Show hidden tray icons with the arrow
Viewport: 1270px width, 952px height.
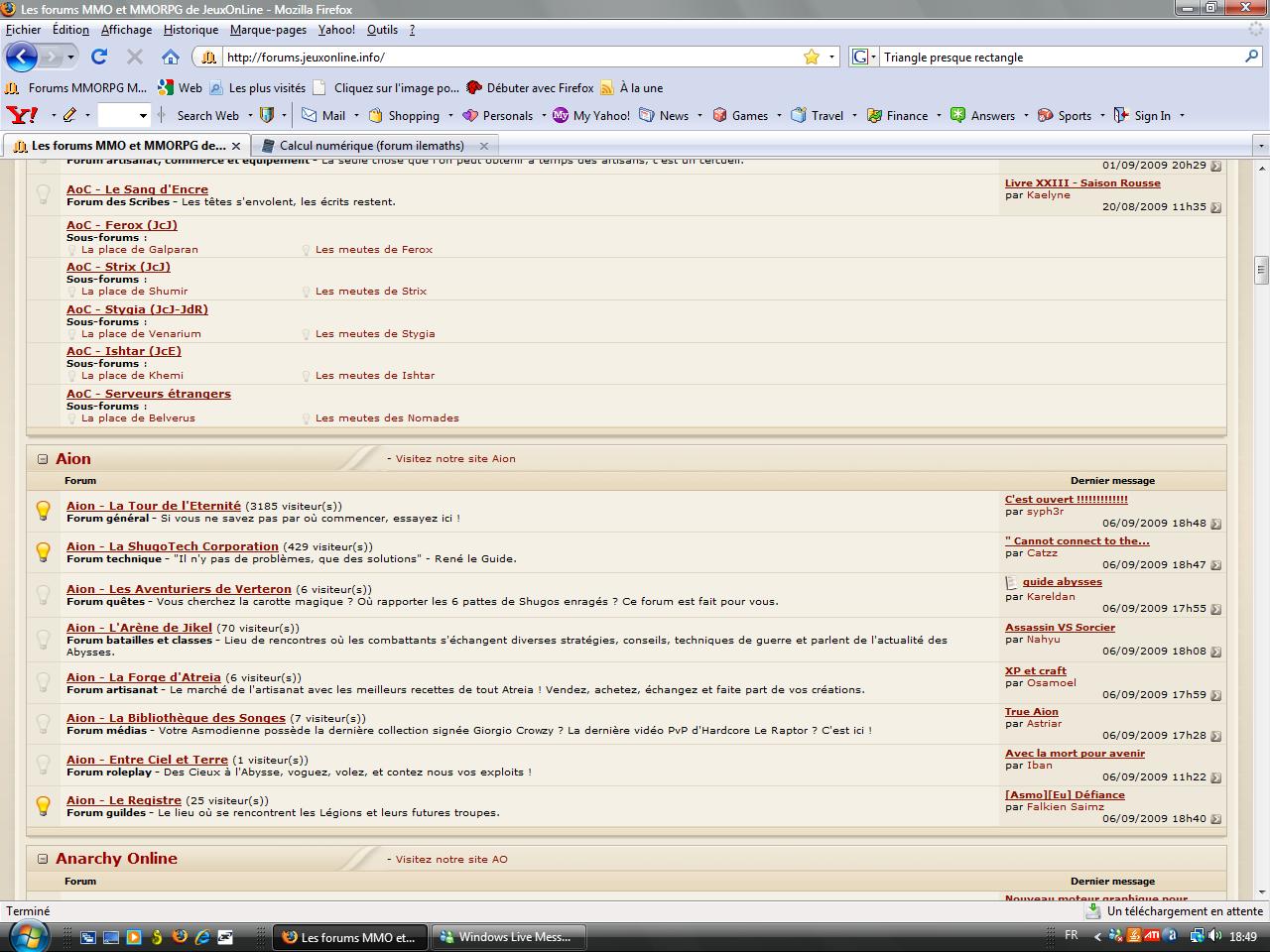click(1096, 936)
